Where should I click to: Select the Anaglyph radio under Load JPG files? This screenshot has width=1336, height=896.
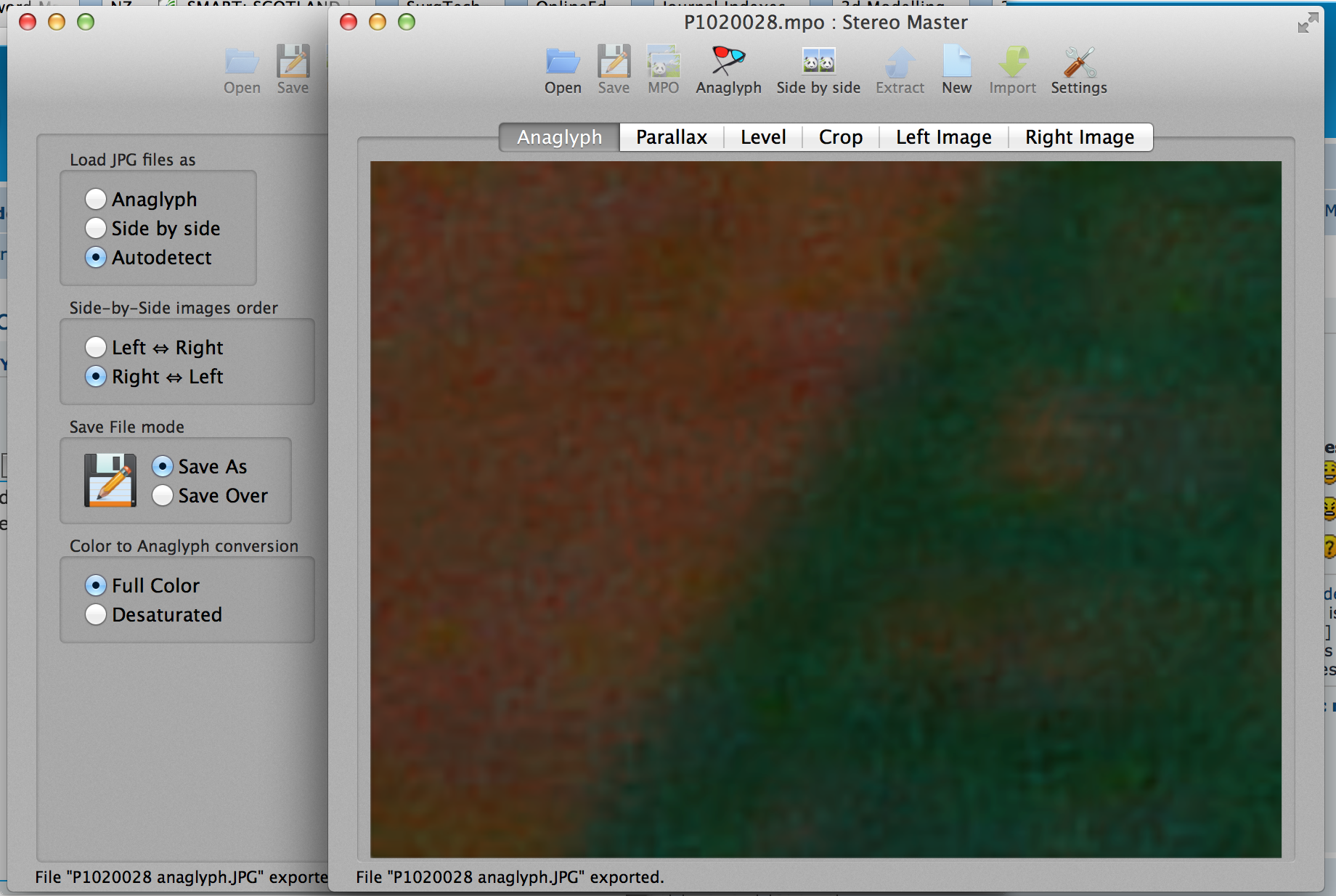point(96,199)
